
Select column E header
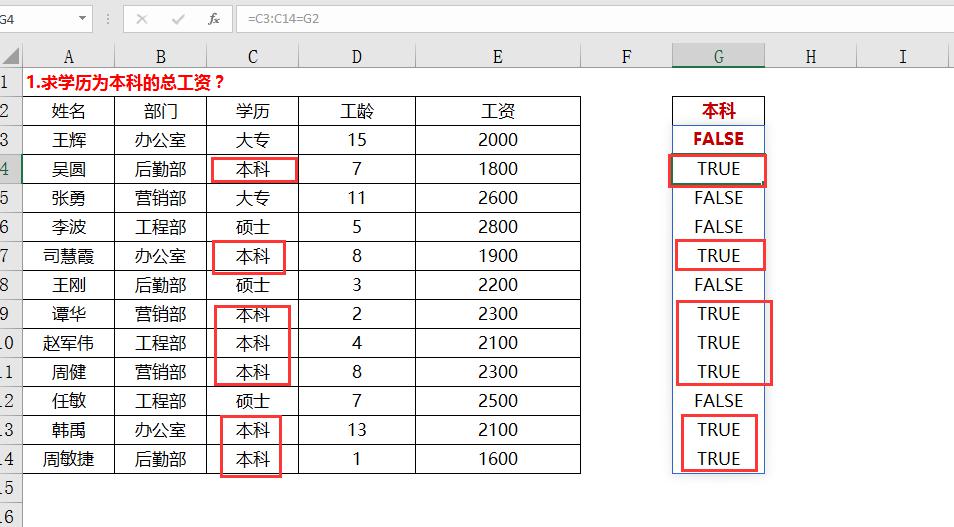[498, 57]
